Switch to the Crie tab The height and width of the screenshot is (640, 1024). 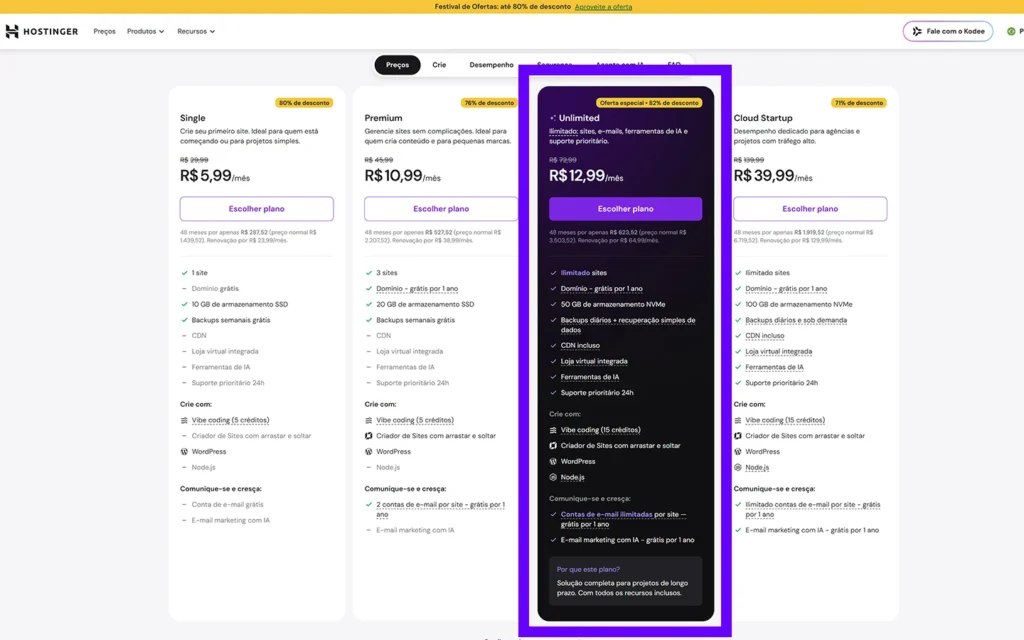pyautogui.click(x=440, y=65)
